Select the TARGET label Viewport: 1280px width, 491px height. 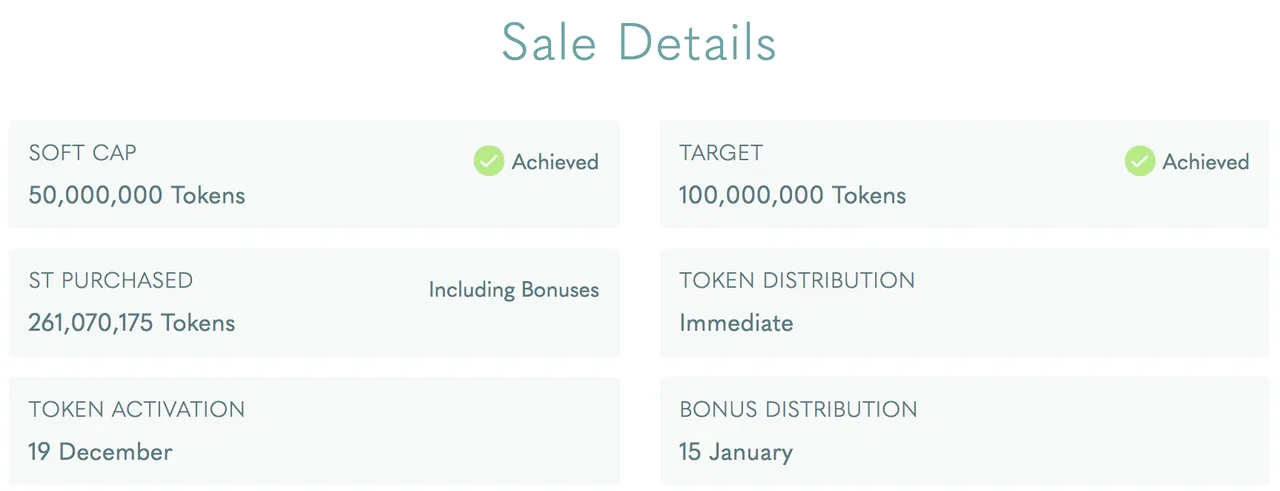click(721, 153)
